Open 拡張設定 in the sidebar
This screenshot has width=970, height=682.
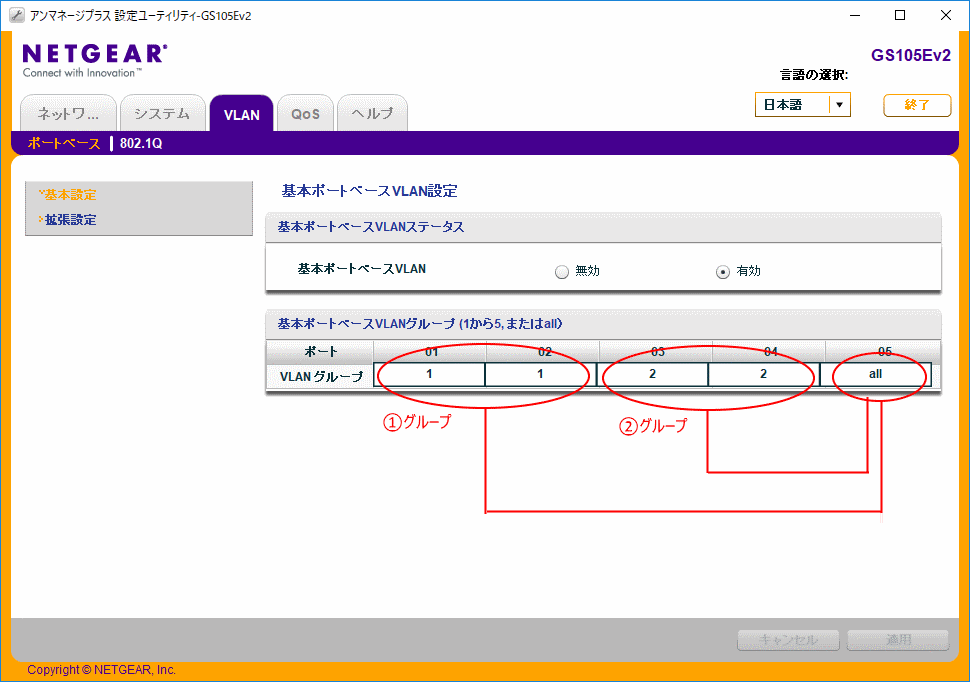point(70,220)
